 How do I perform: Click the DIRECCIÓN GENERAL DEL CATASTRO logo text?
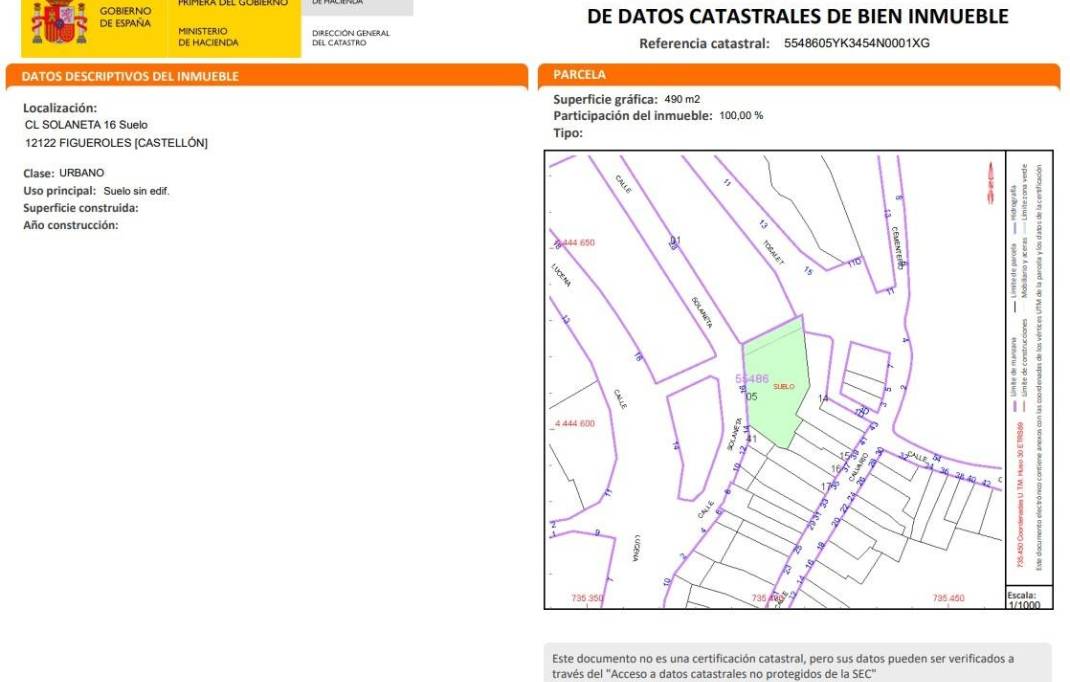click(350, 38)
